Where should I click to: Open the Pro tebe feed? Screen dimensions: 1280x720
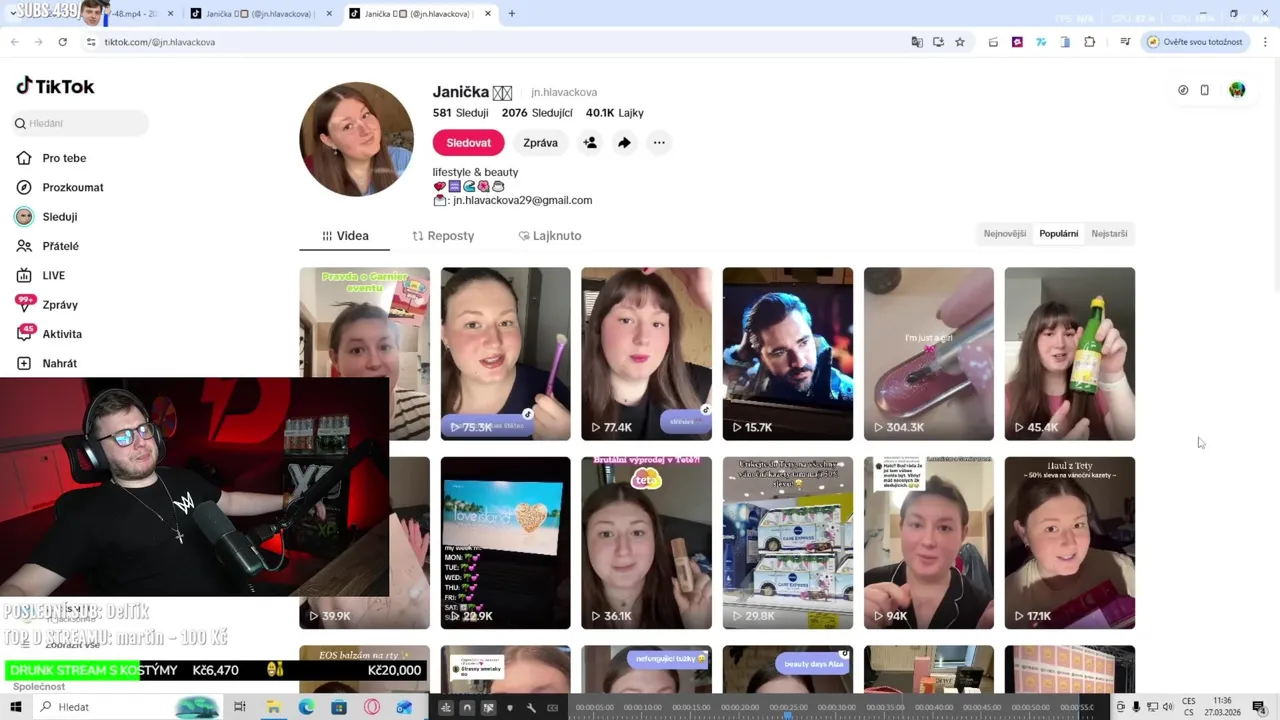[x=64, y=158]
